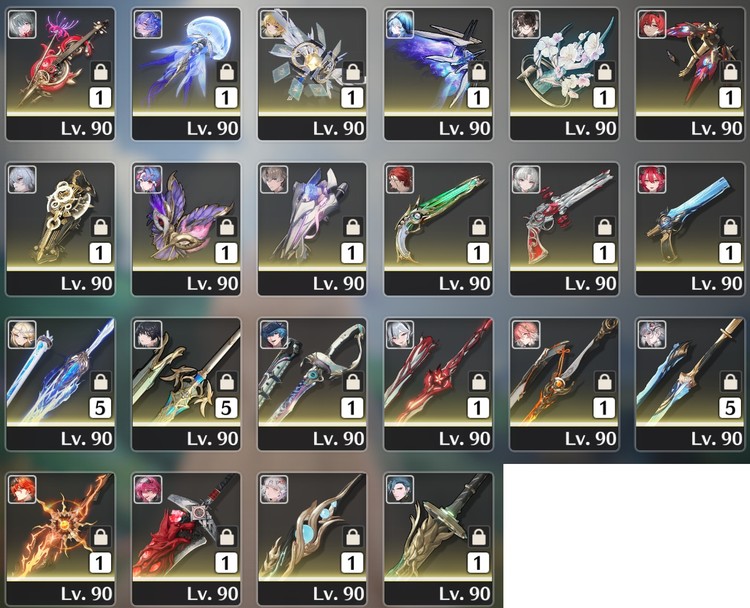
Task: Select the blue-barreled pistol weapon
Action: tap(690, 229)
